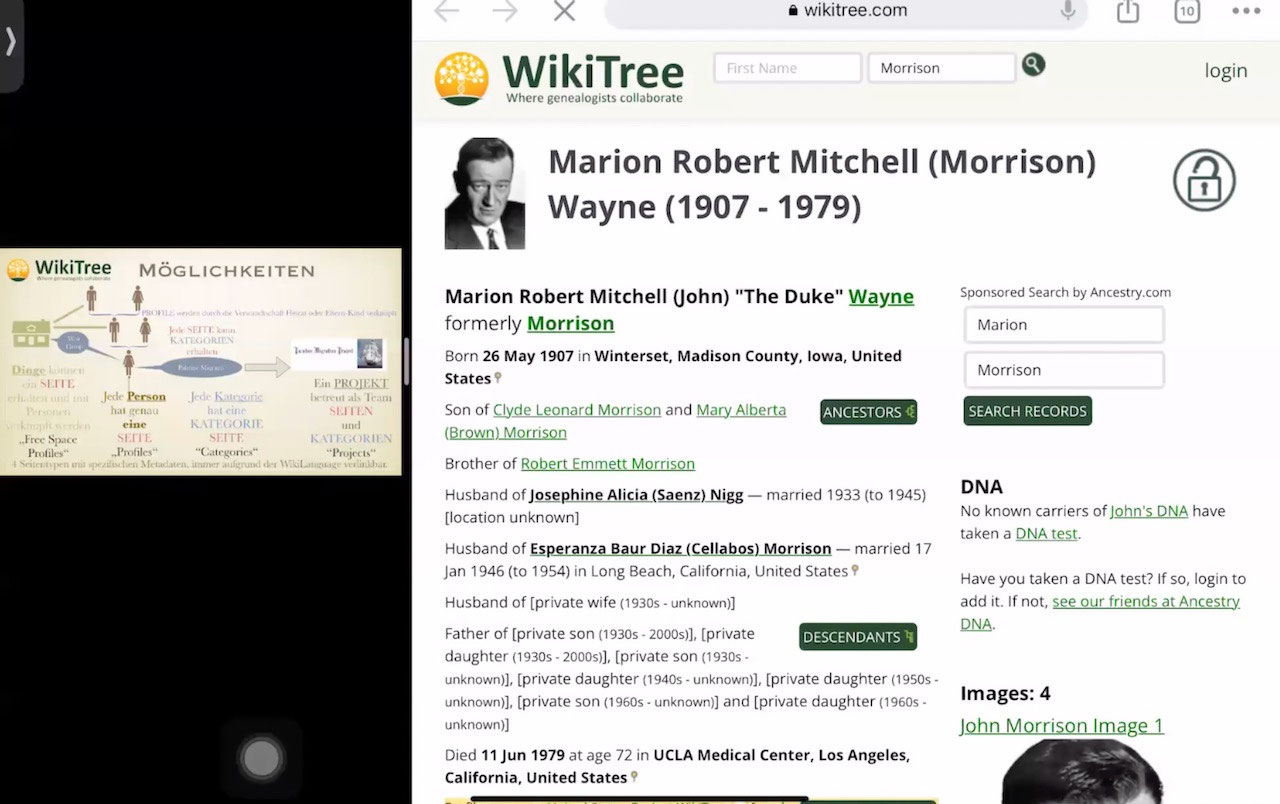Click the DESCENDANTS button
This screenshot has height=804, width=1280.
pos(858,637)
